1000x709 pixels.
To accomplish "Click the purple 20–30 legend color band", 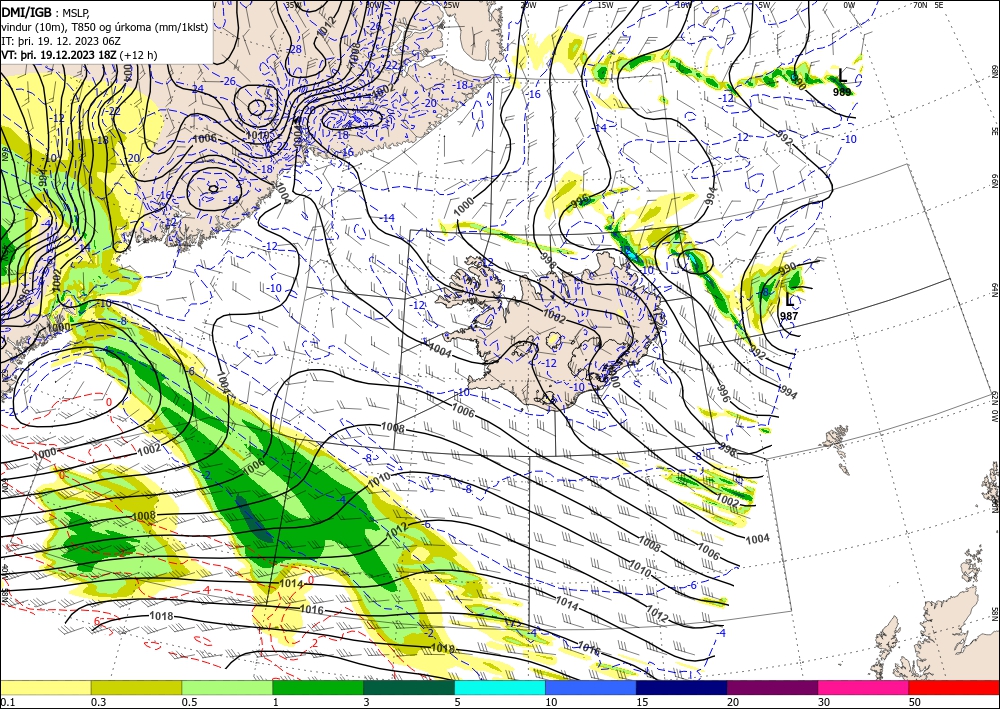I will (x=772, y=687).
